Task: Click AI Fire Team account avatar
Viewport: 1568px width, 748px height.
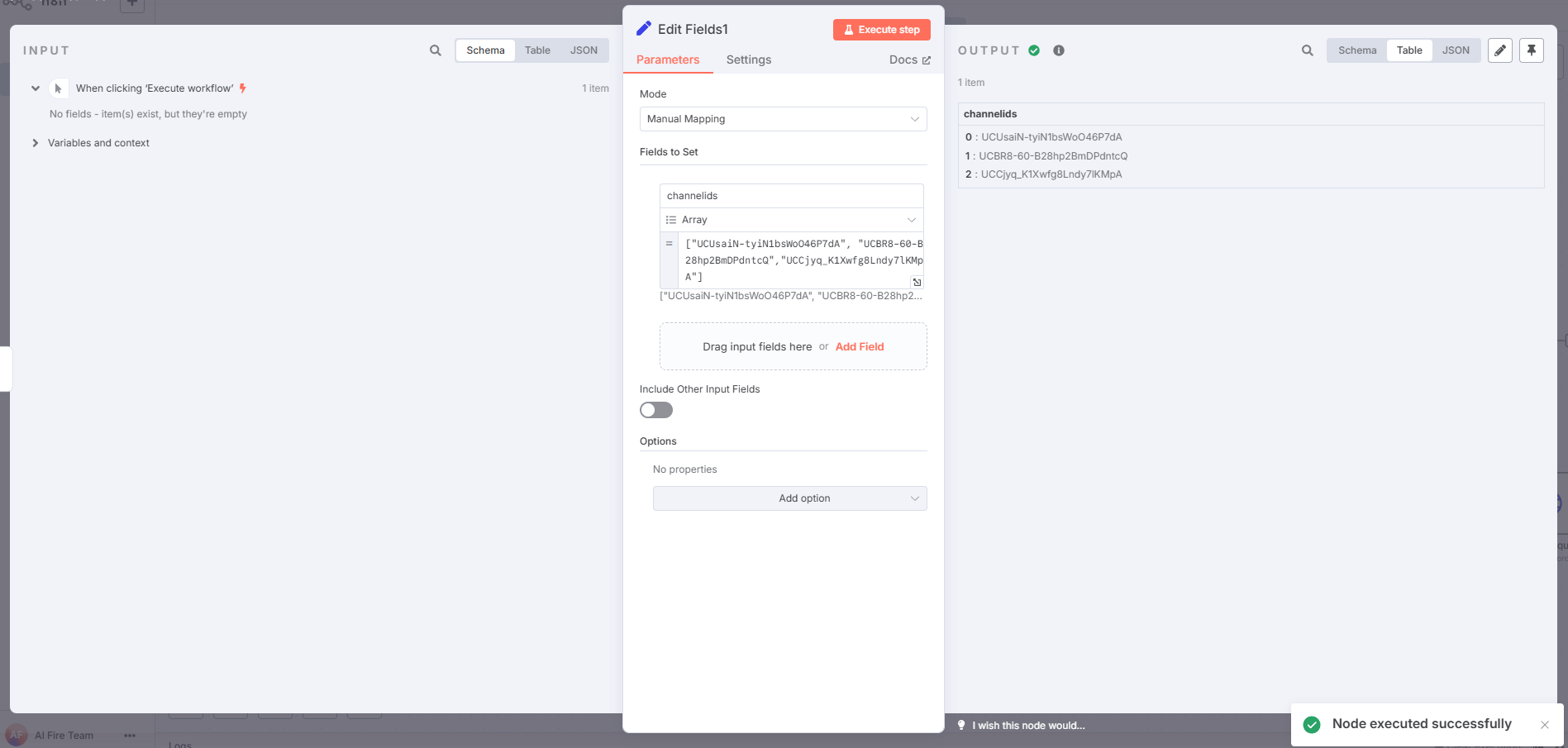Action: tap(17, 735)
